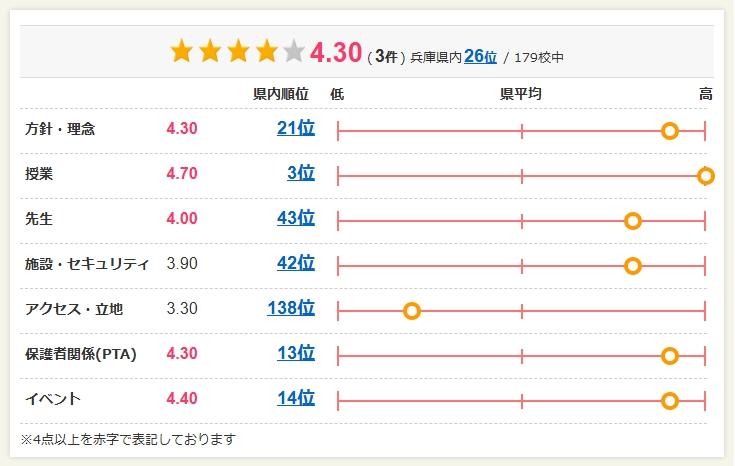Viewport: 735px width, 466px height.
Task: Click the 保護者関係(PTA) row label
Action: tap(80, 354)
